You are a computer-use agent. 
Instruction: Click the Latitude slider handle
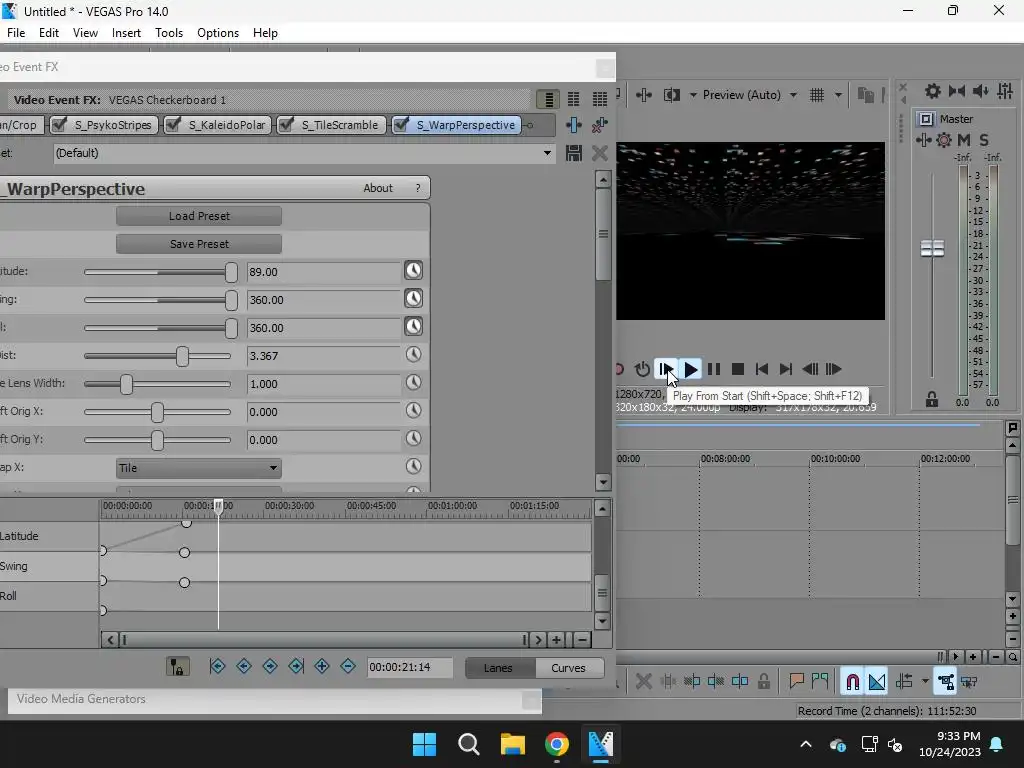pos(231,272)
